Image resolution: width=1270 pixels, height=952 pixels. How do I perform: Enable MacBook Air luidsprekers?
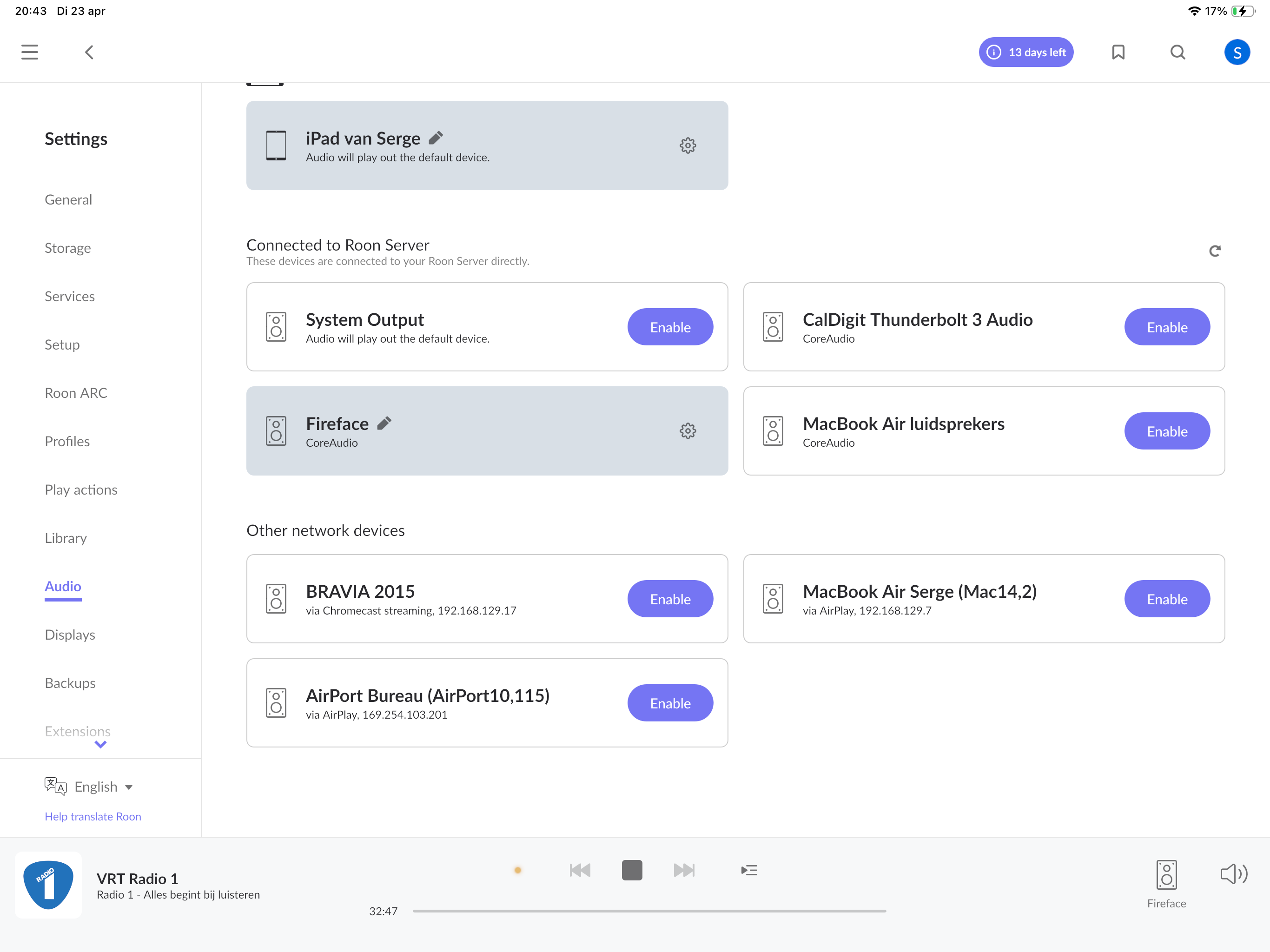coord(1167,431)
